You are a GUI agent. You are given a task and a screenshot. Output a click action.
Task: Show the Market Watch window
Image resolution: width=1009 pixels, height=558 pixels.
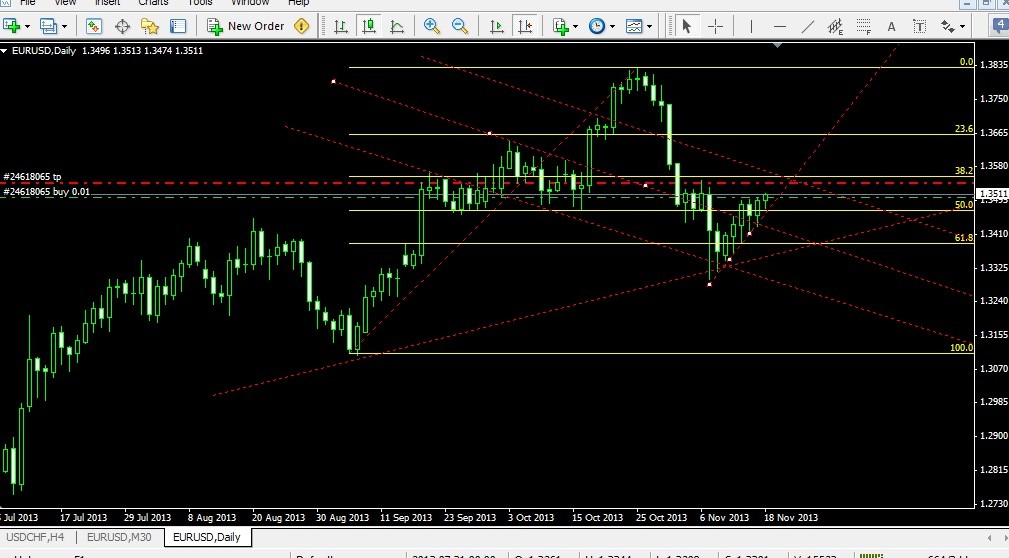94,26
